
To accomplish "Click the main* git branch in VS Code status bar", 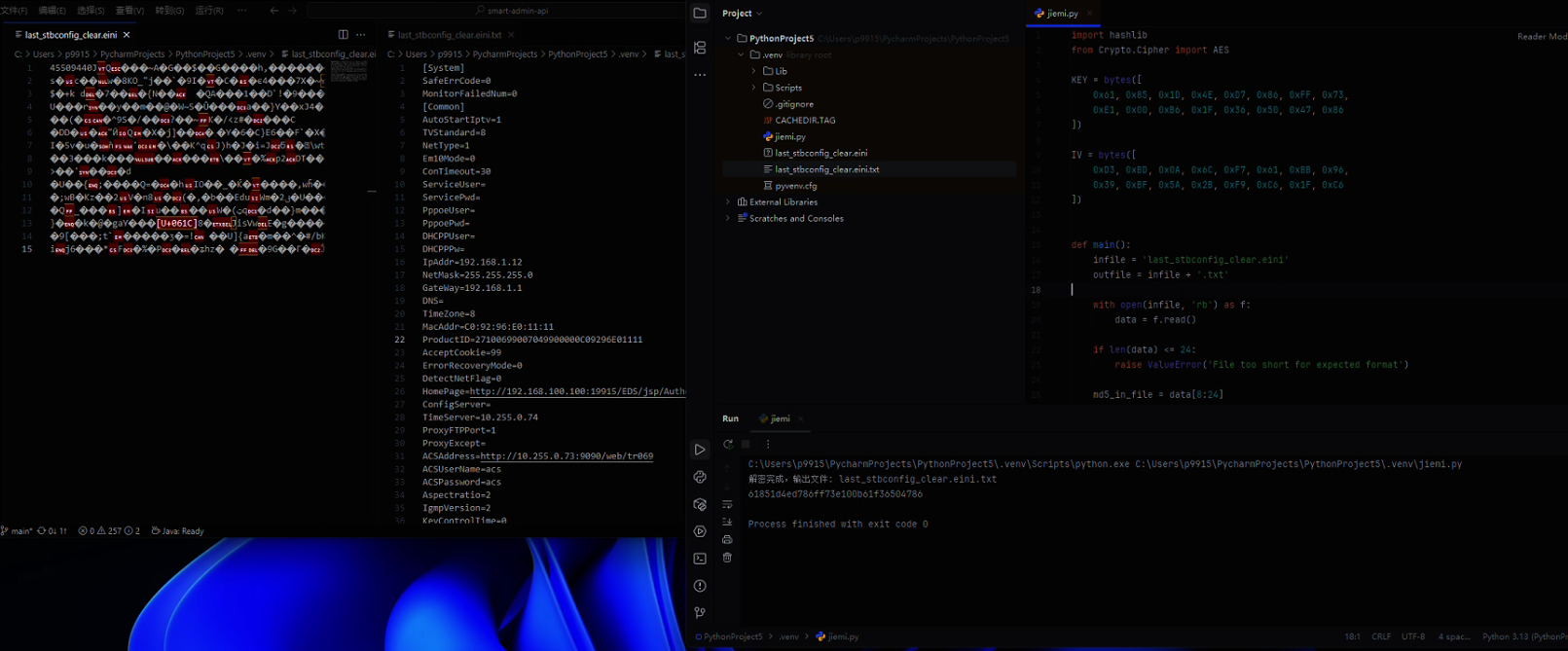I will click(17, 531).
